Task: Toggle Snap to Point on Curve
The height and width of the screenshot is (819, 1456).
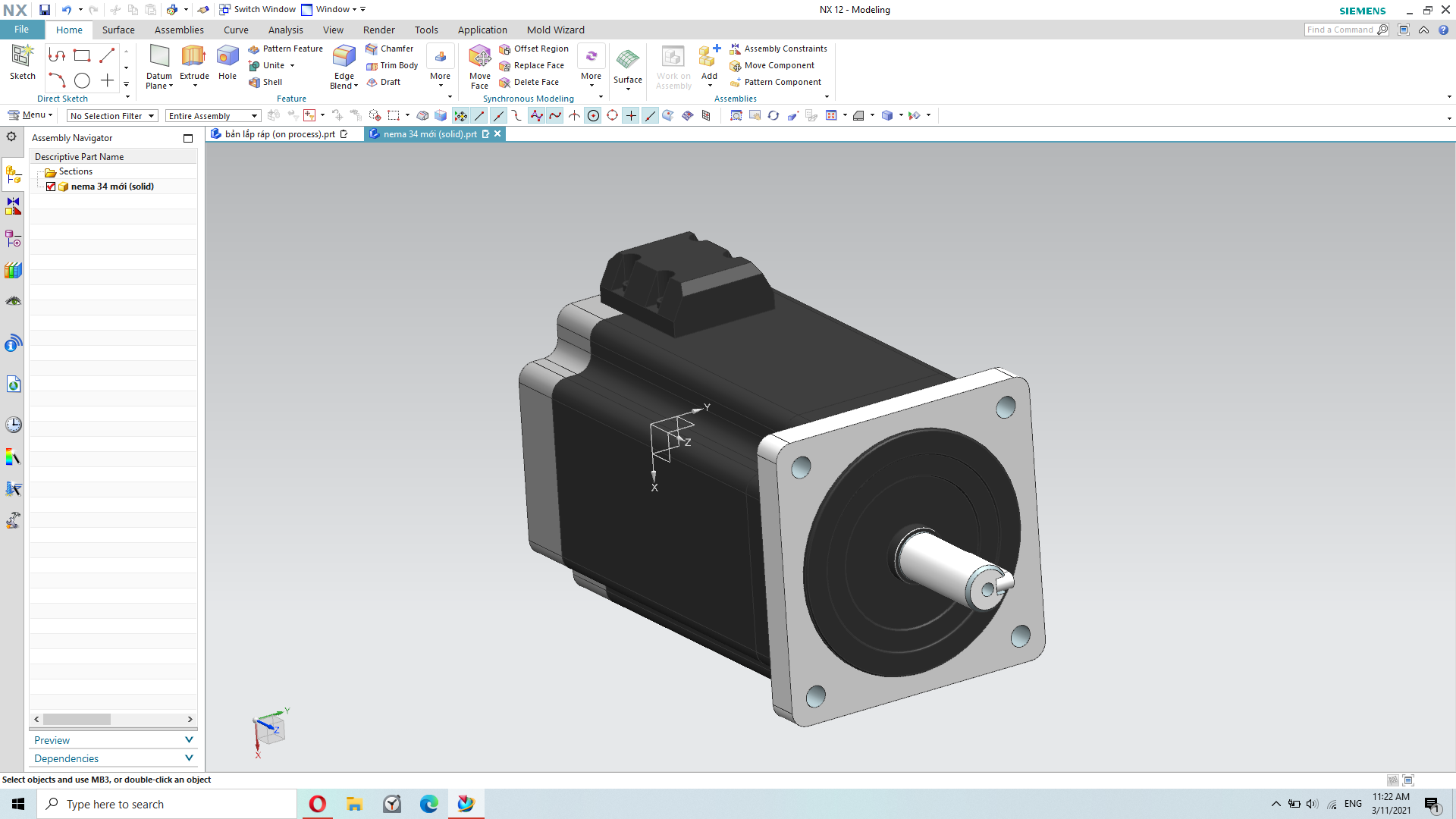Action: (x=650, y=115)
